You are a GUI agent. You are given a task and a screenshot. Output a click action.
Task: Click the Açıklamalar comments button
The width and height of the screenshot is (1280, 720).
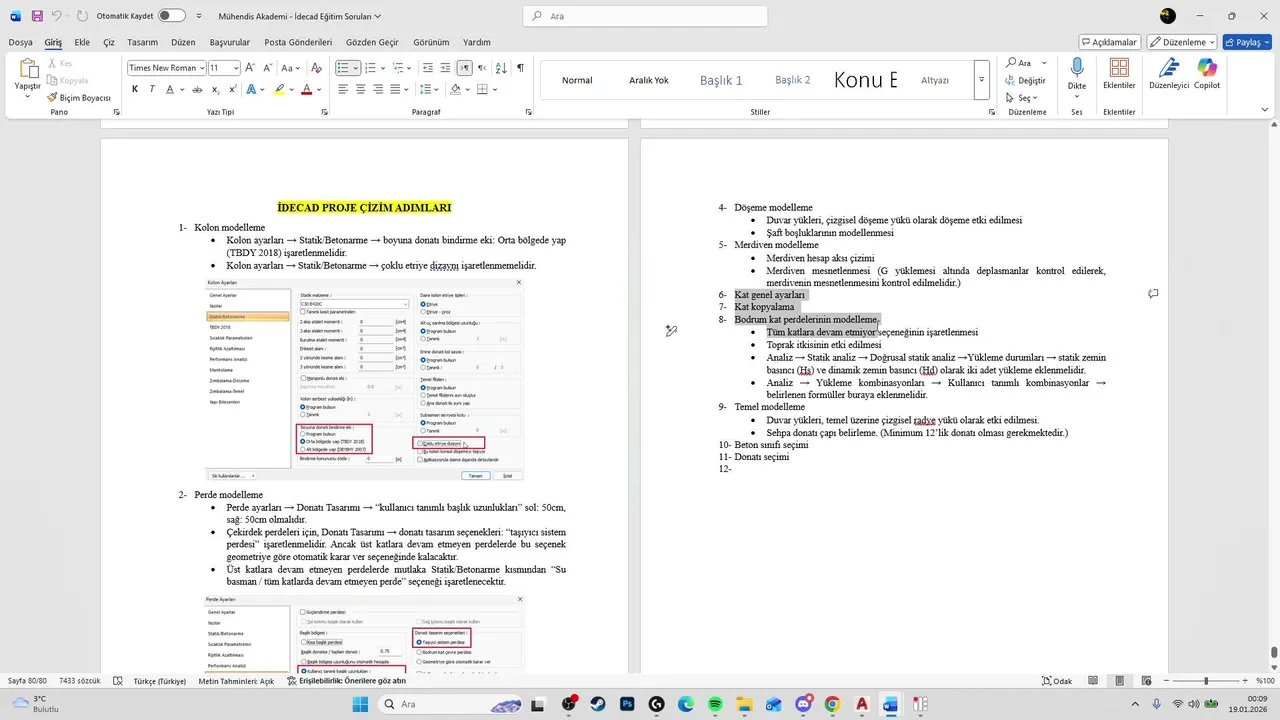point(1110,42)
